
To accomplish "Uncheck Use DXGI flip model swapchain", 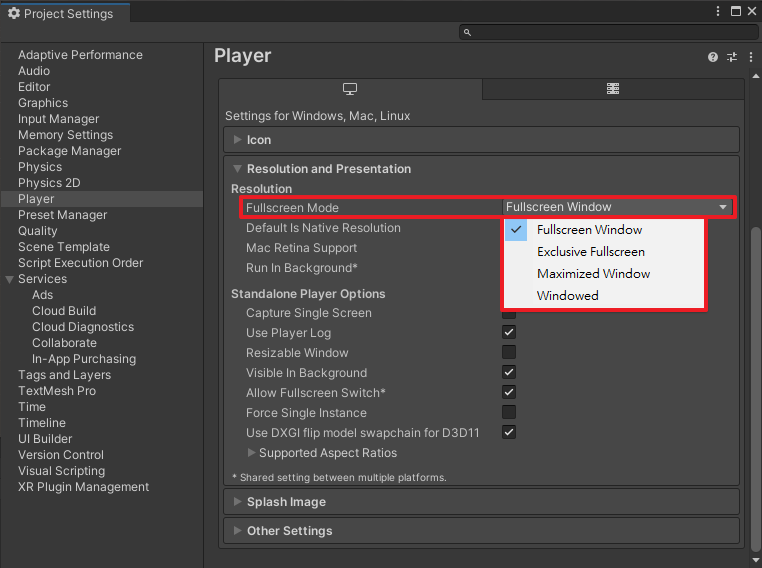I will [509, 432].
